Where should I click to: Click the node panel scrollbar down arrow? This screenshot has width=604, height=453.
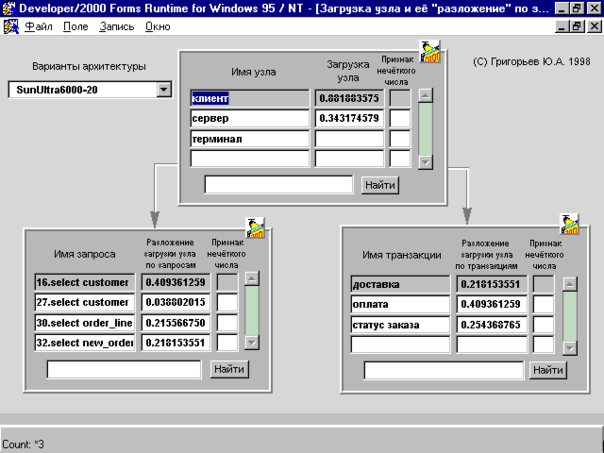[x=425, y=162]
